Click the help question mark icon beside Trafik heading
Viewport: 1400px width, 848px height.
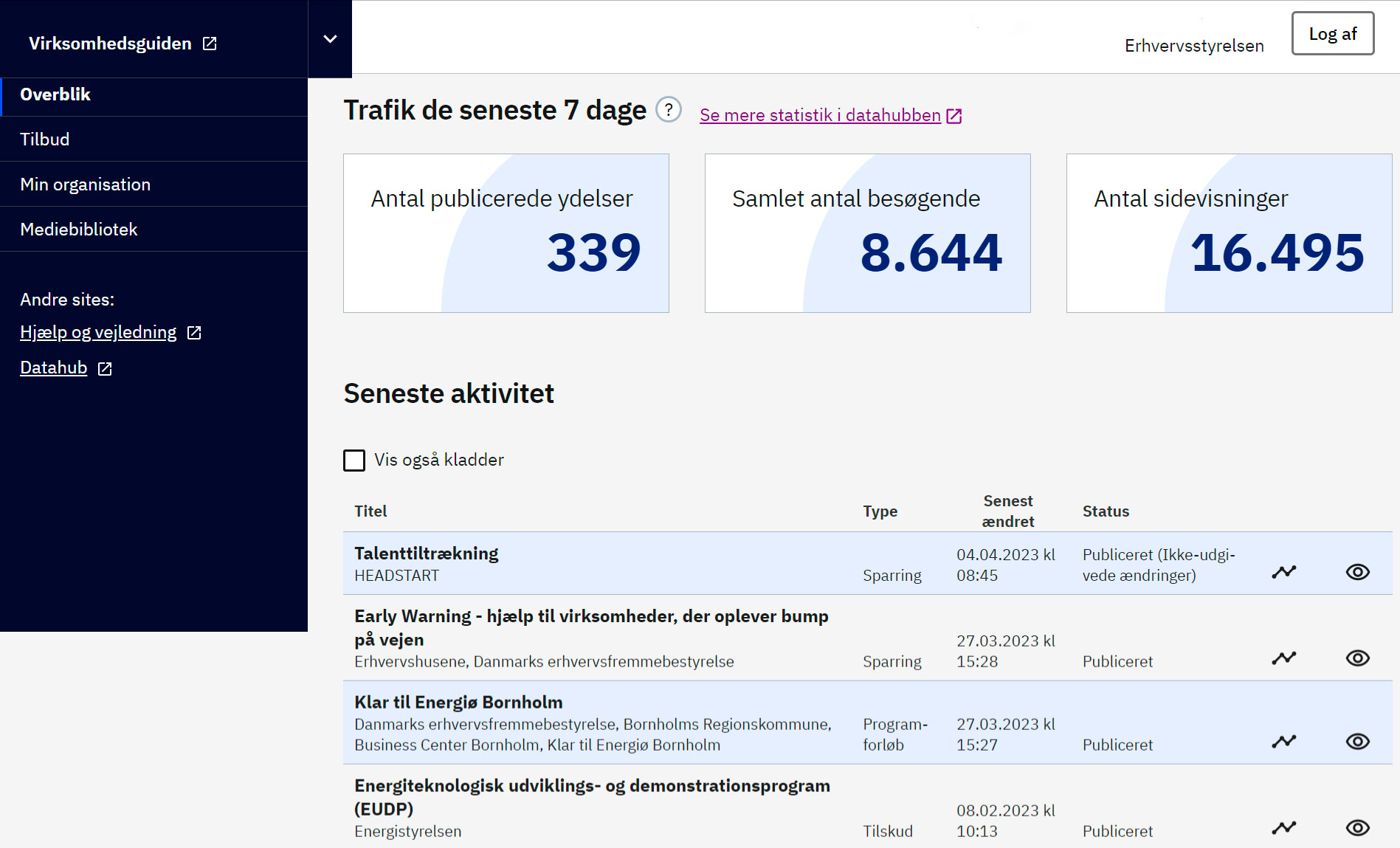[668, 111]
